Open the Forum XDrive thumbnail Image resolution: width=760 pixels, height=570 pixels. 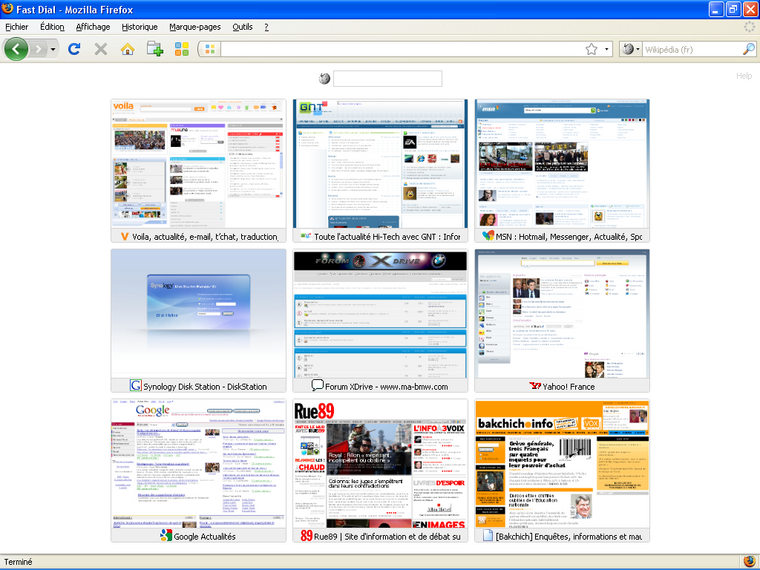tap(380, 314)
